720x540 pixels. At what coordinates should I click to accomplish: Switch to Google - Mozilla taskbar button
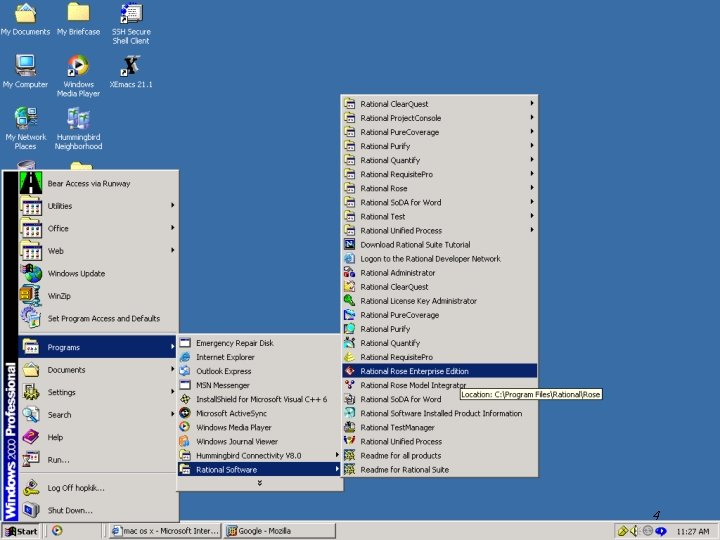pyautogui.click(x=280, y=531)
